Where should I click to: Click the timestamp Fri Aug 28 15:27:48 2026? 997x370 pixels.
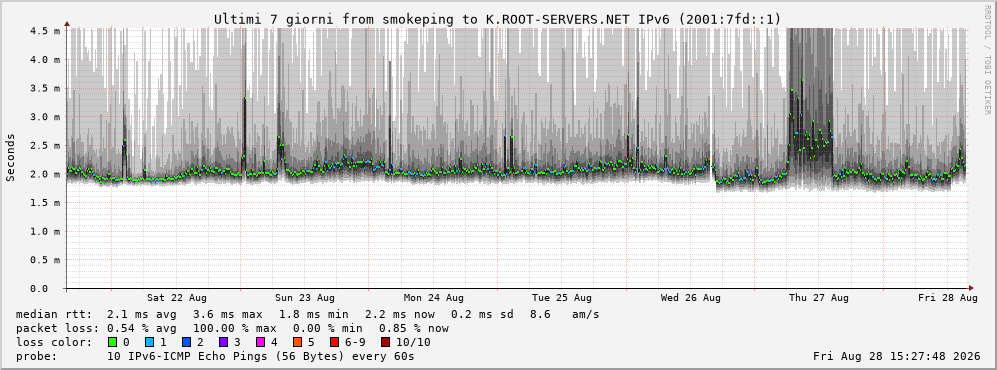point(897,356)
